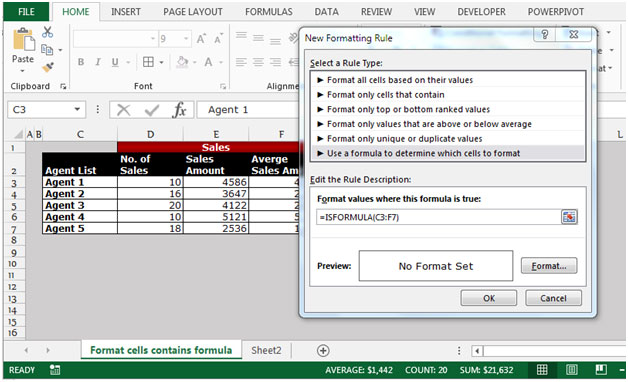Click the Font Color A icon

pos(208,62)
